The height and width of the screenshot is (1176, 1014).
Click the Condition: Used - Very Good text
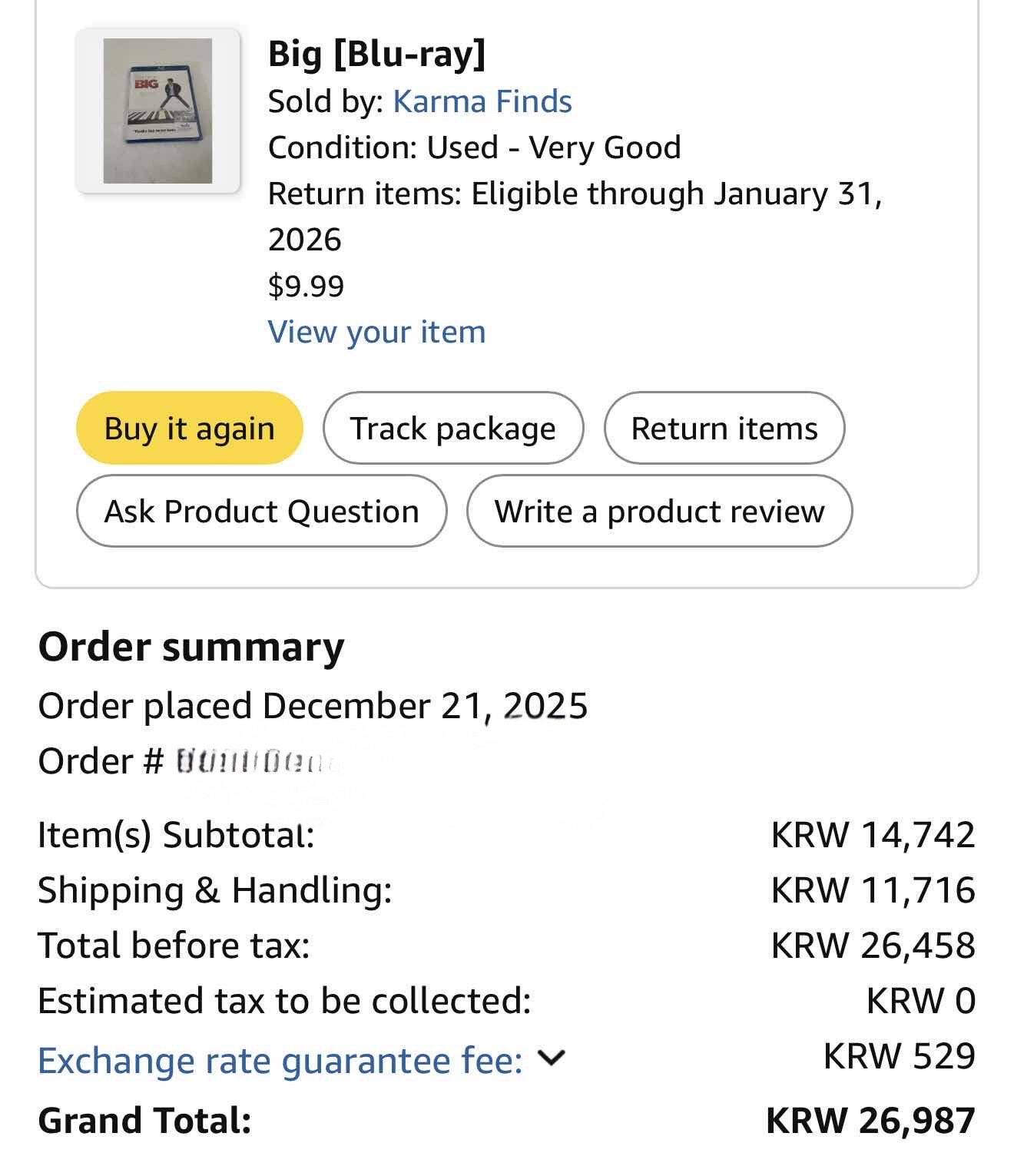tap(474, 147)
